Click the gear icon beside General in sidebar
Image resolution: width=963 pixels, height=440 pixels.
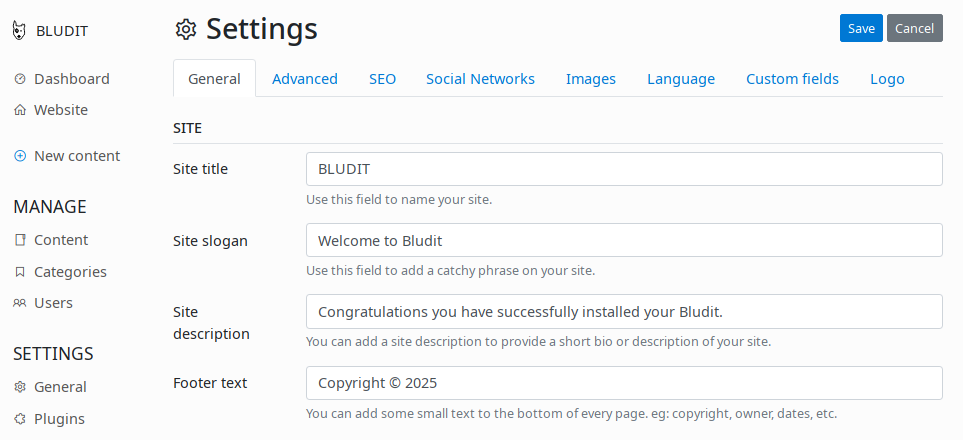click(20, 387)
